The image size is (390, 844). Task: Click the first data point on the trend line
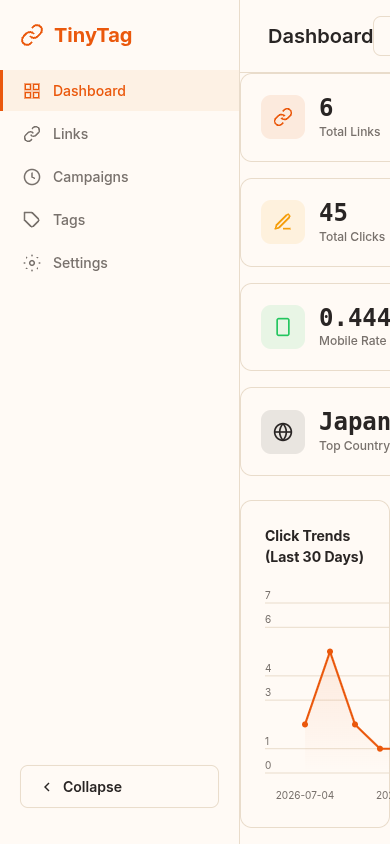point(305,725)
